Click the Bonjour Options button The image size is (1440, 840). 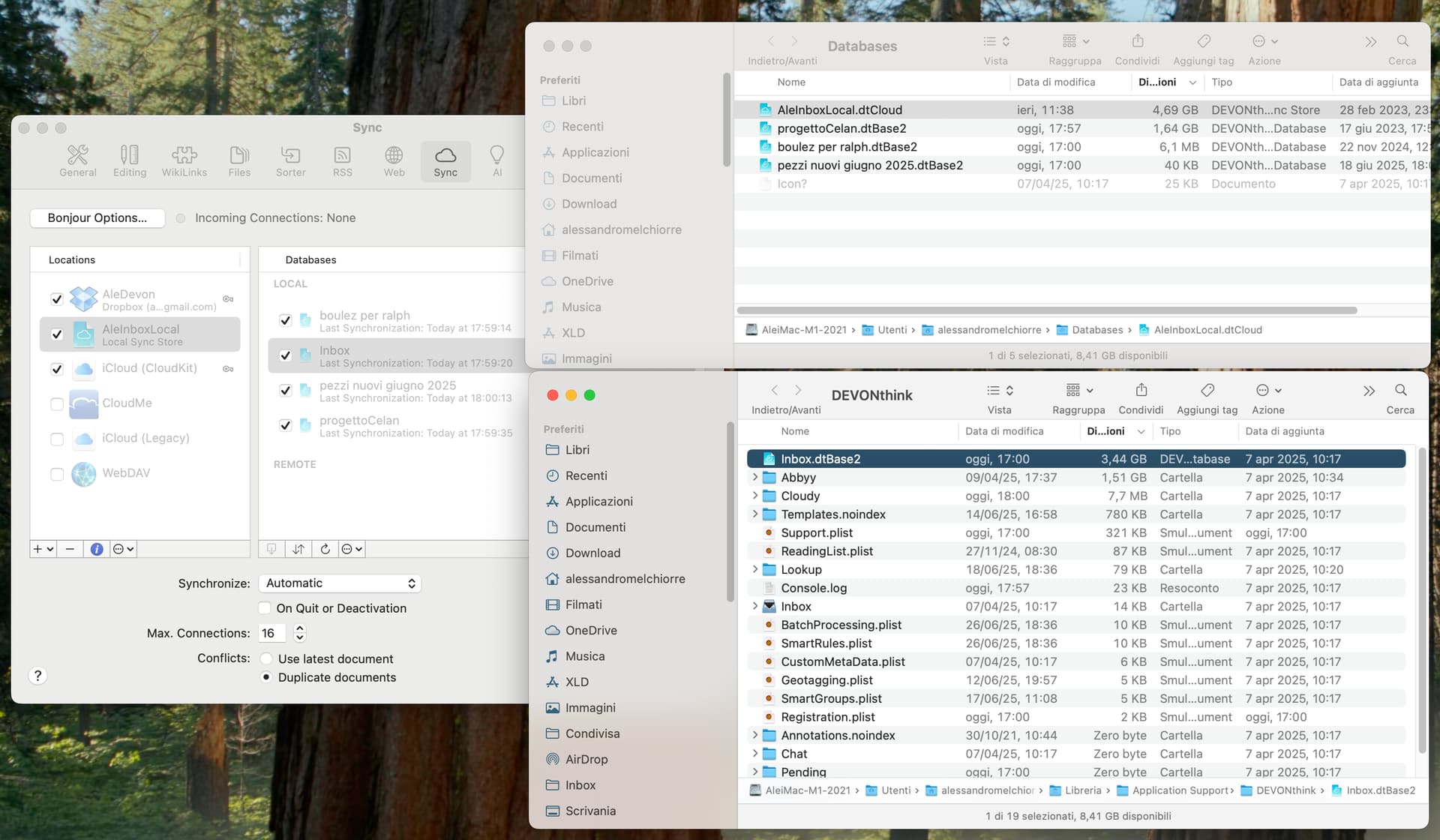click(97, 217)
